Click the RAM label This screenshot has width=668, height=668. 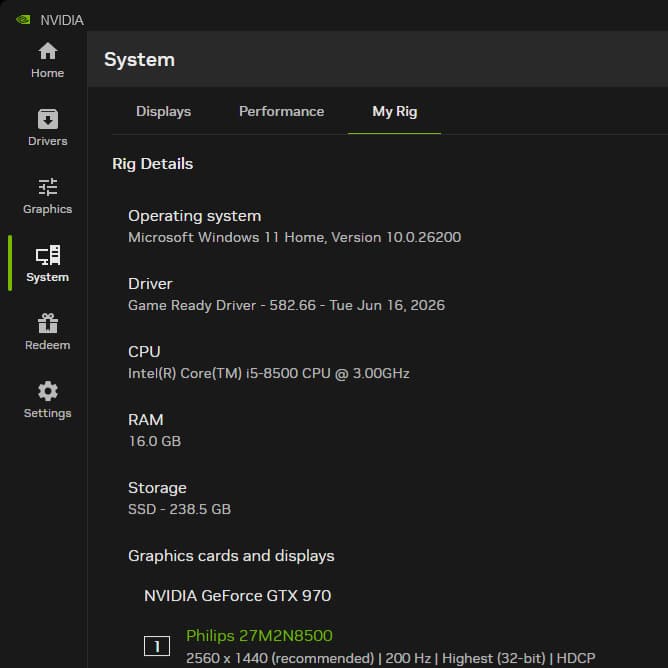pos(145,420)
